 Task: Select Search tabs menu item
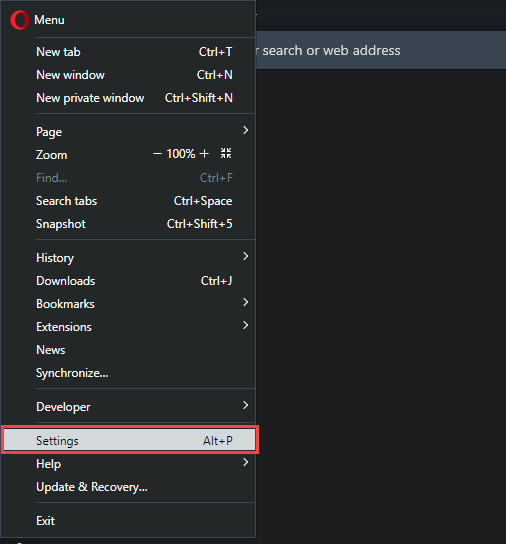point(129,201)
